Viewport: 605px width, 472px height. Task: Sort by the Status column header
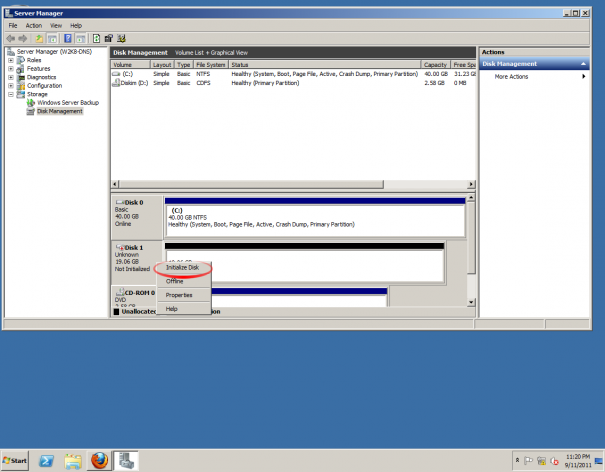(324, 64)
